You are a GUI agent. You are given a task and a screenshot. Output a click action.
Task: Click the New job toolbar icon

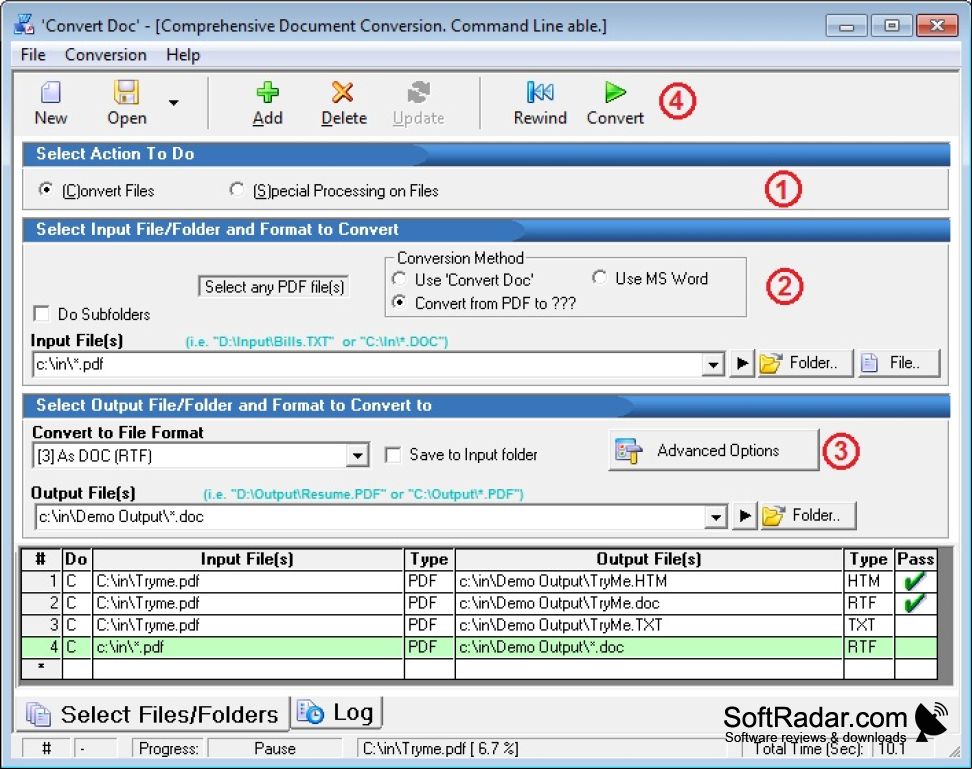51,92
